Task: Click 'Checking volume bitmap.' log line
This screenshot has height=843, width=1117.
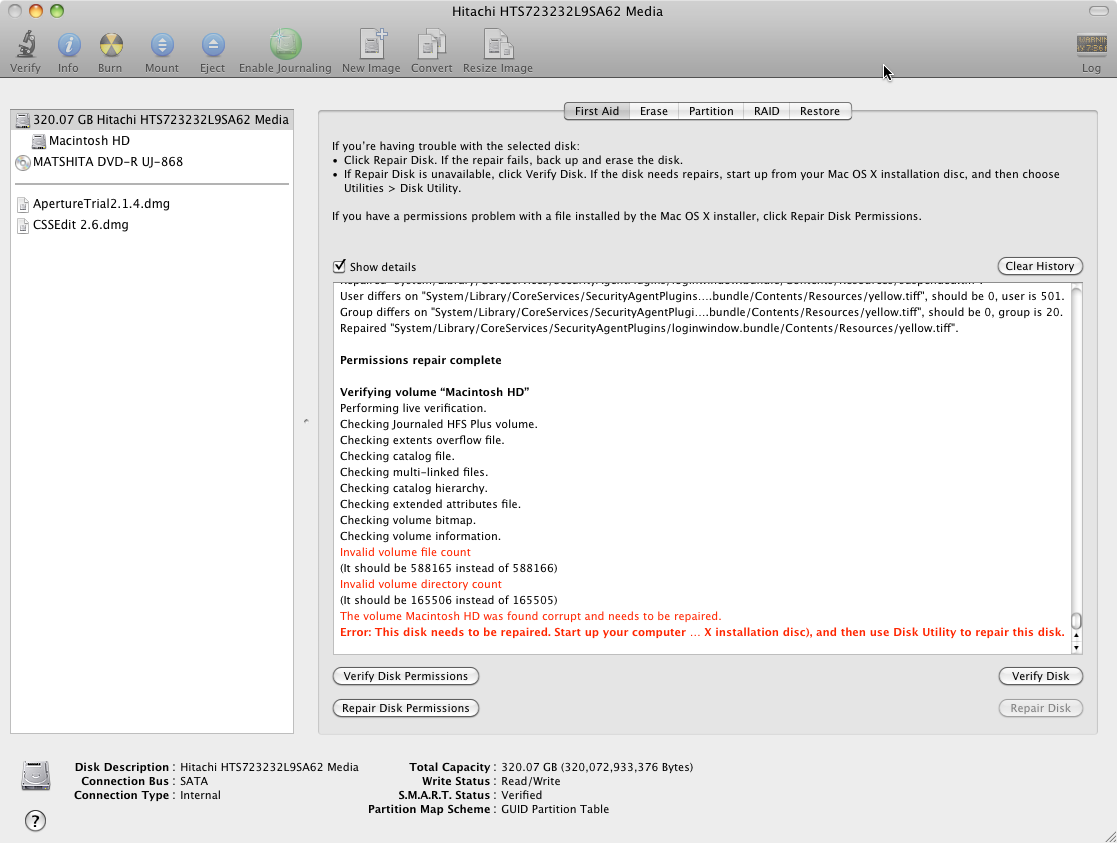Action: tap(407, 520)
